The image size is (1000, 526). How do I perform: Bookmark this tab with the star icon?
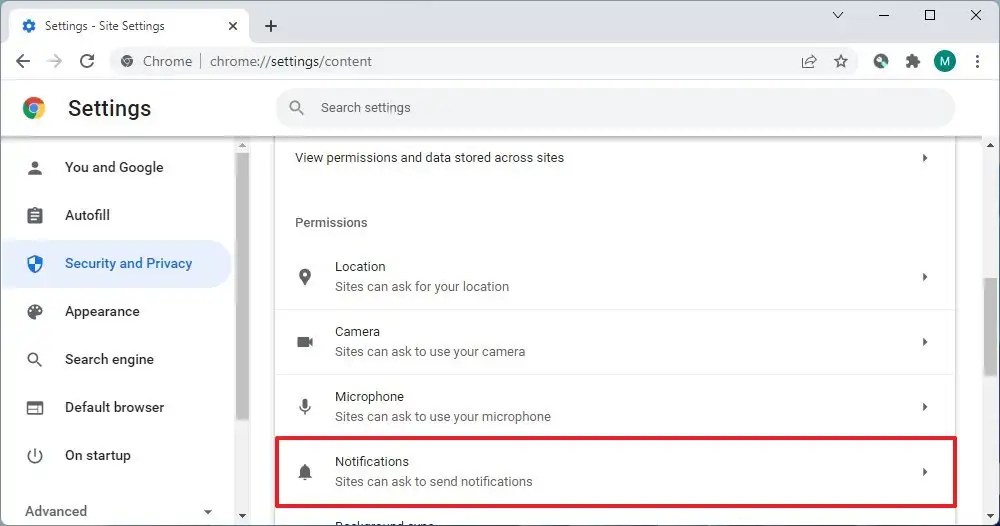tap(841, 61)
